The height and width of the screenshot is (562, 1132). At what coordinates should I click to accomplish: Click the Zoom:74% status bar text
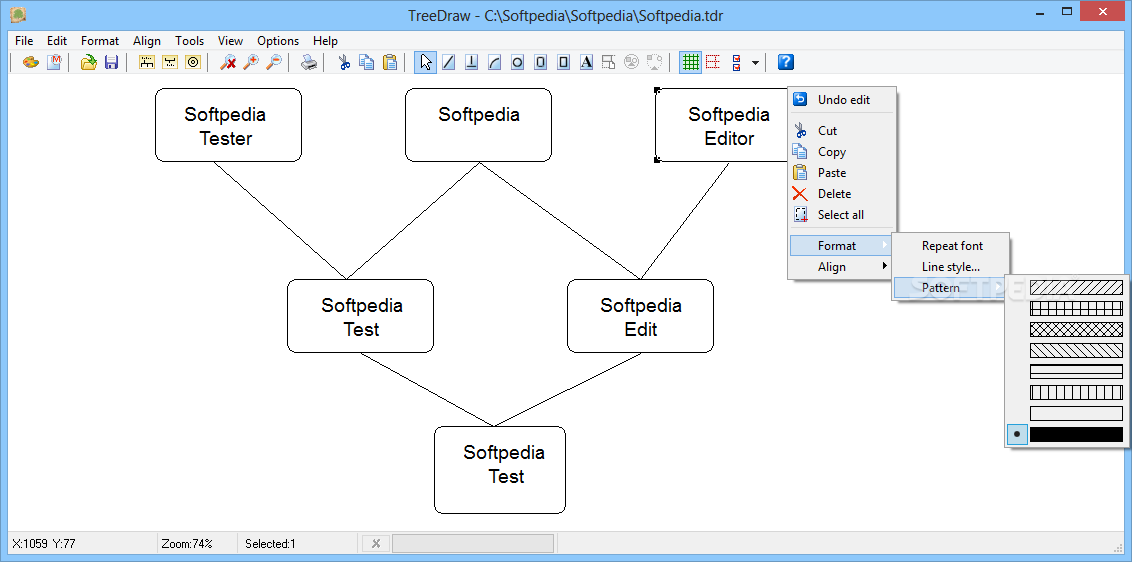[187, 544]
